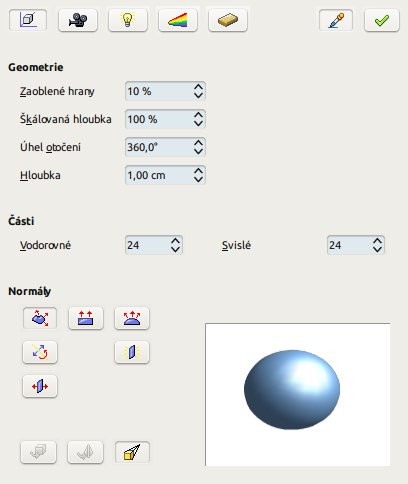The height and width of the screenshot is (484, 408).
Task: Increase Svislé segments with up arrow
Action: [378, 241]
